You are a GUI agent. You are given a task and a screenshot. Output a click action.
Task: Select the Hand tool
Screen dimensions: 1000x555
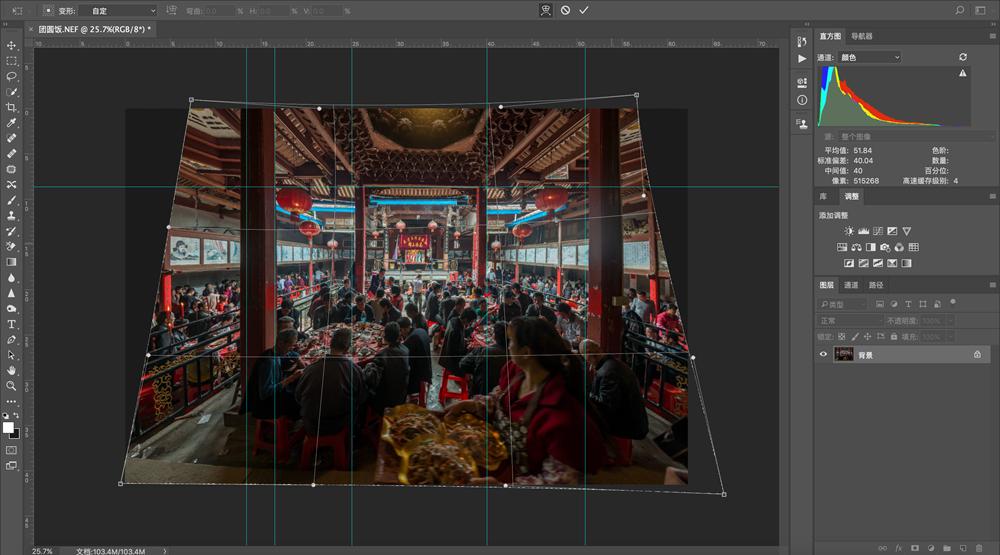click(x=11, y=370)
